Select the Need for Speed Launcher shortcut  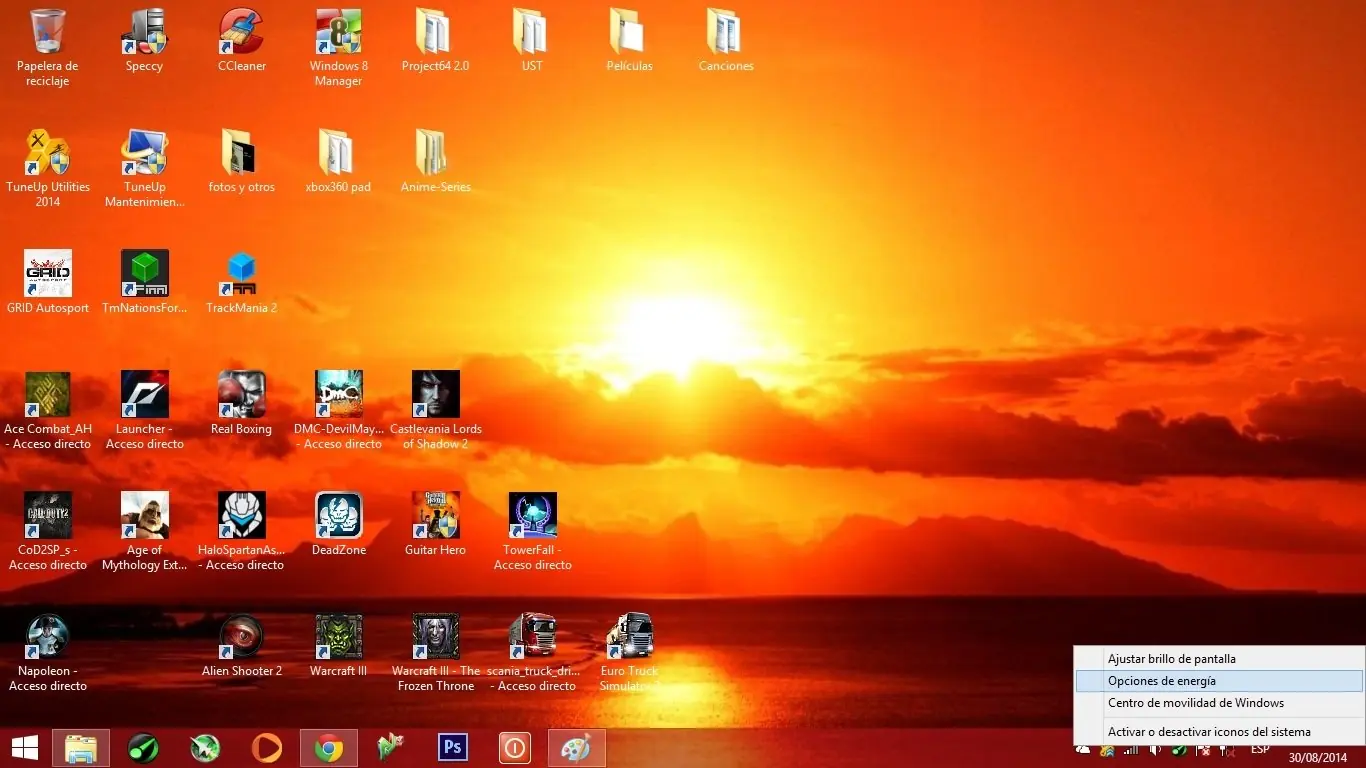pyautogui.click(x=144, y=410)
